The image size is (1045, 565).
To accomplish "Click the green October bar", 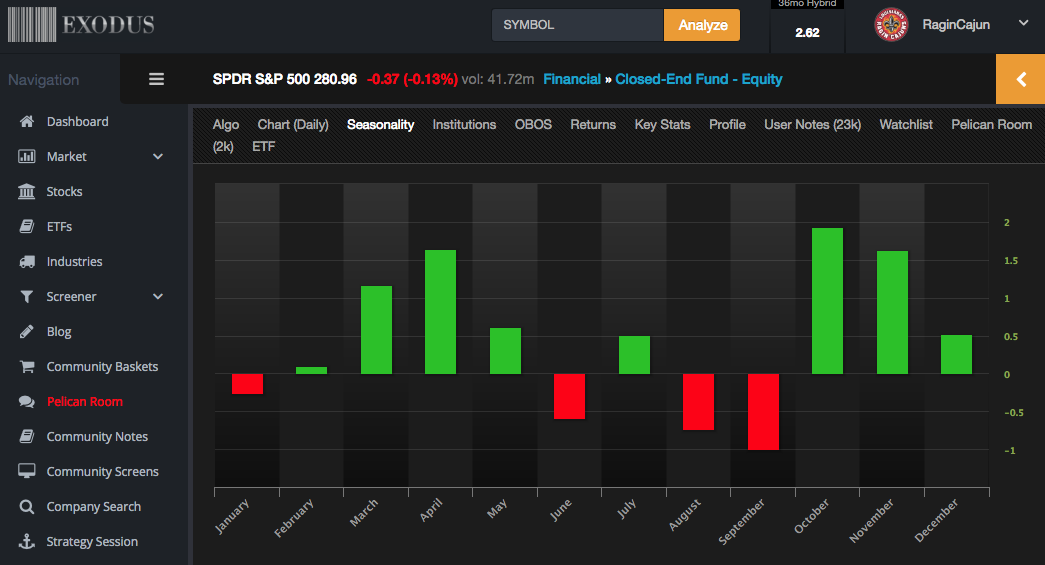I will [x=828, y=301].
